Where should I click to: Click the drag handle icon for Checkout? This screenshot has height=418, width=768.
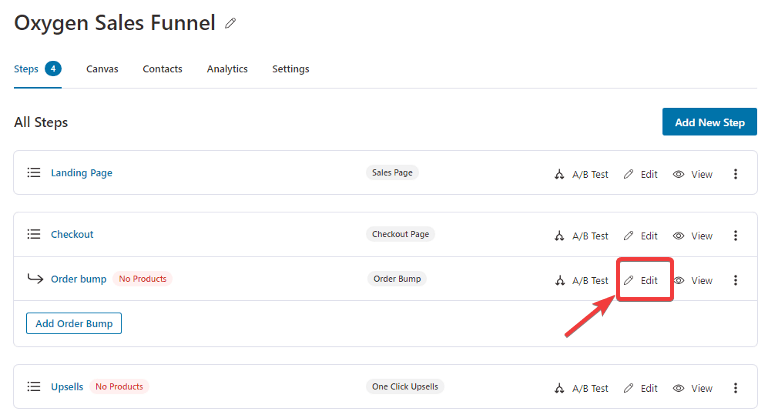click(34, 234)
